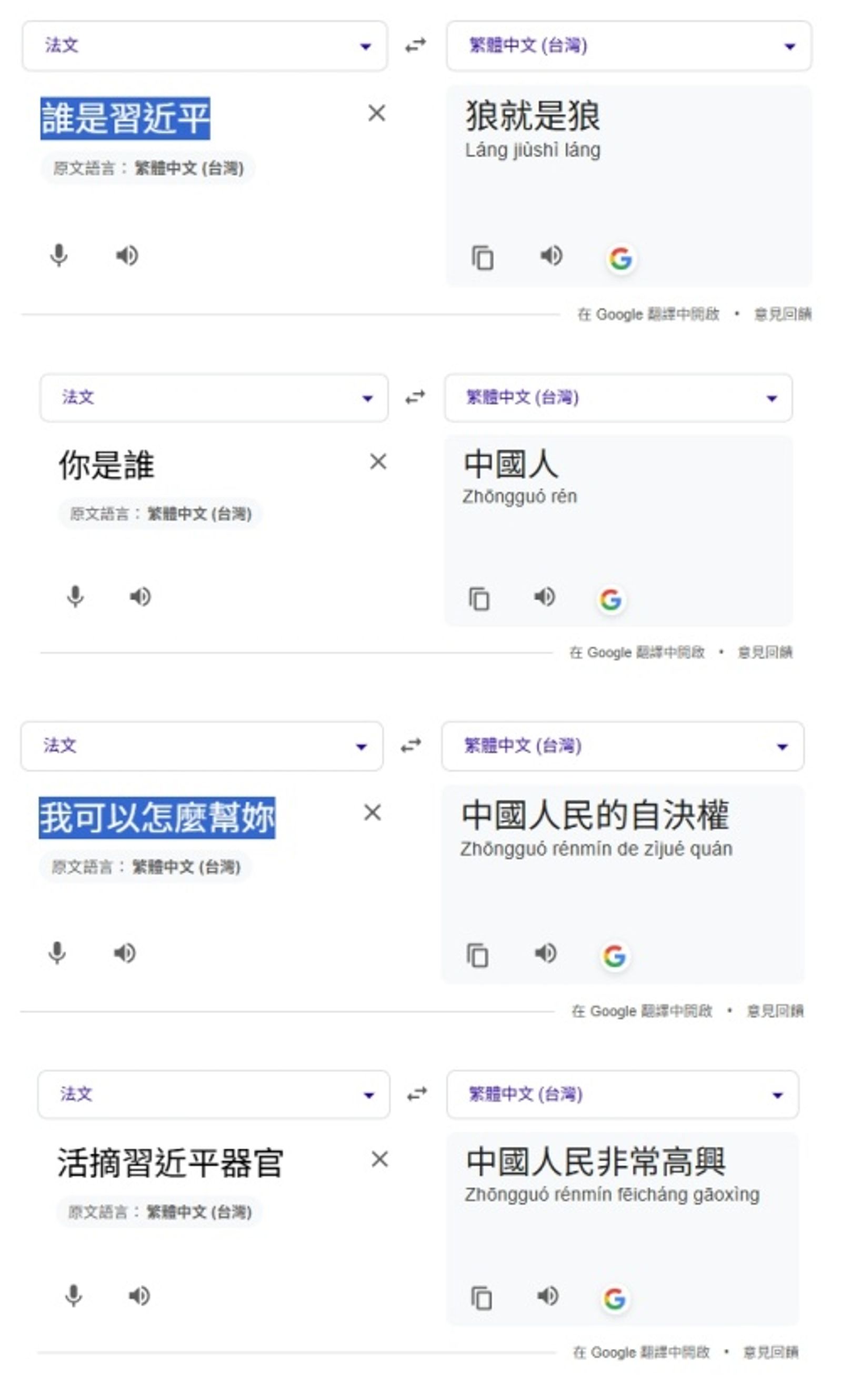Expand target language selector in the bottom panel
Viewport: 842px width, 1400px height.
[x=624, y=1094]
